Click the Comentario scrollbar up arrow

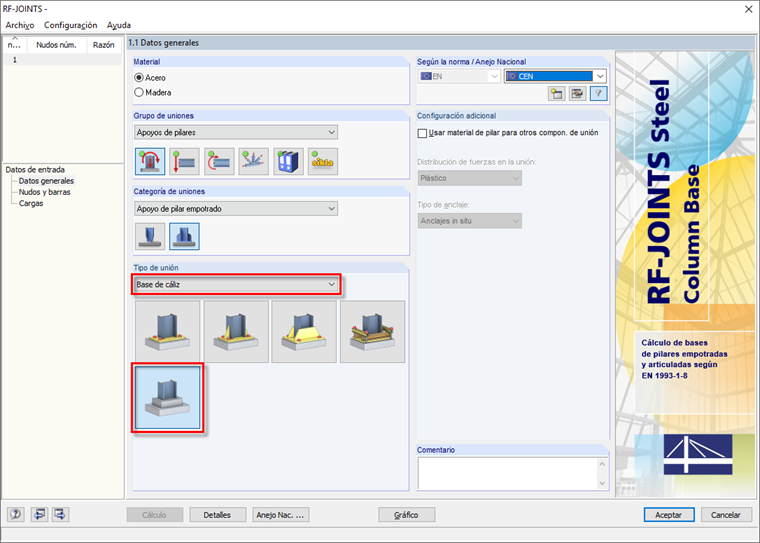(x=602, y=464)
